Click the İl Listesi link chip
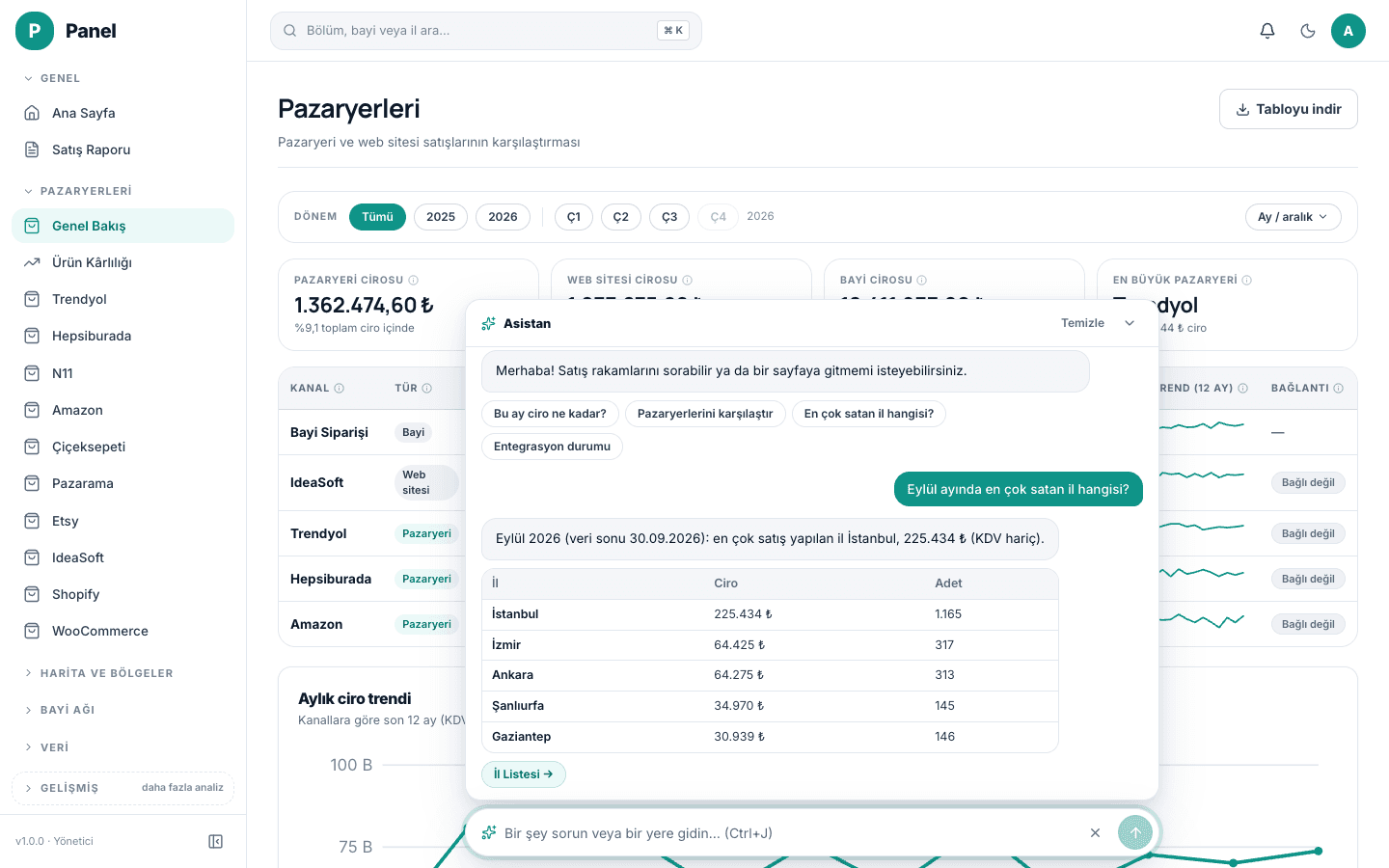1389x868 pixels. click(524, 774)
